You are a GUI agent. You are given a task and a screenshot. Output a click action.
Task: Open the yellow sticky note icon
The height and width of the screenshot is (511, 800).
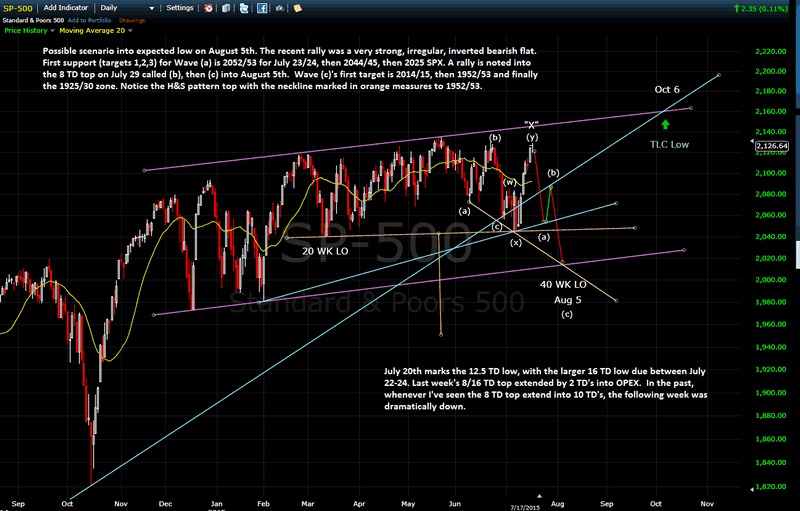click(297, 8)
